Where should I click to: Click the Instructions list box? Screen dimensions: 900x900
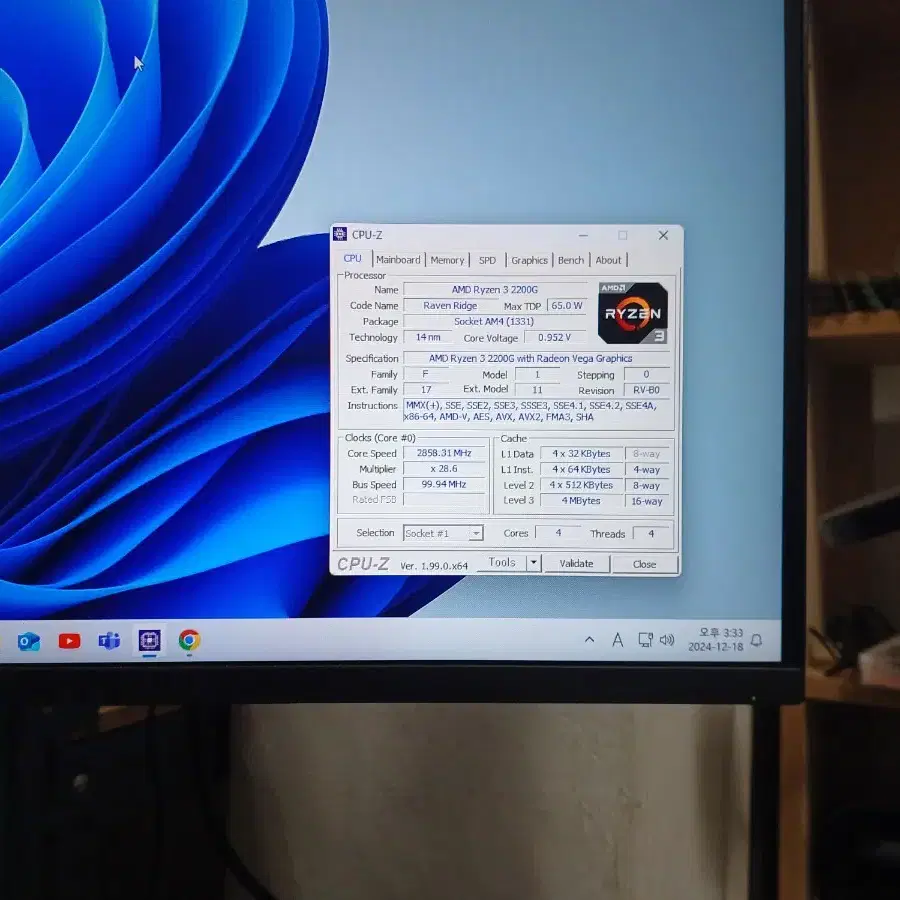tap(538, 411)
